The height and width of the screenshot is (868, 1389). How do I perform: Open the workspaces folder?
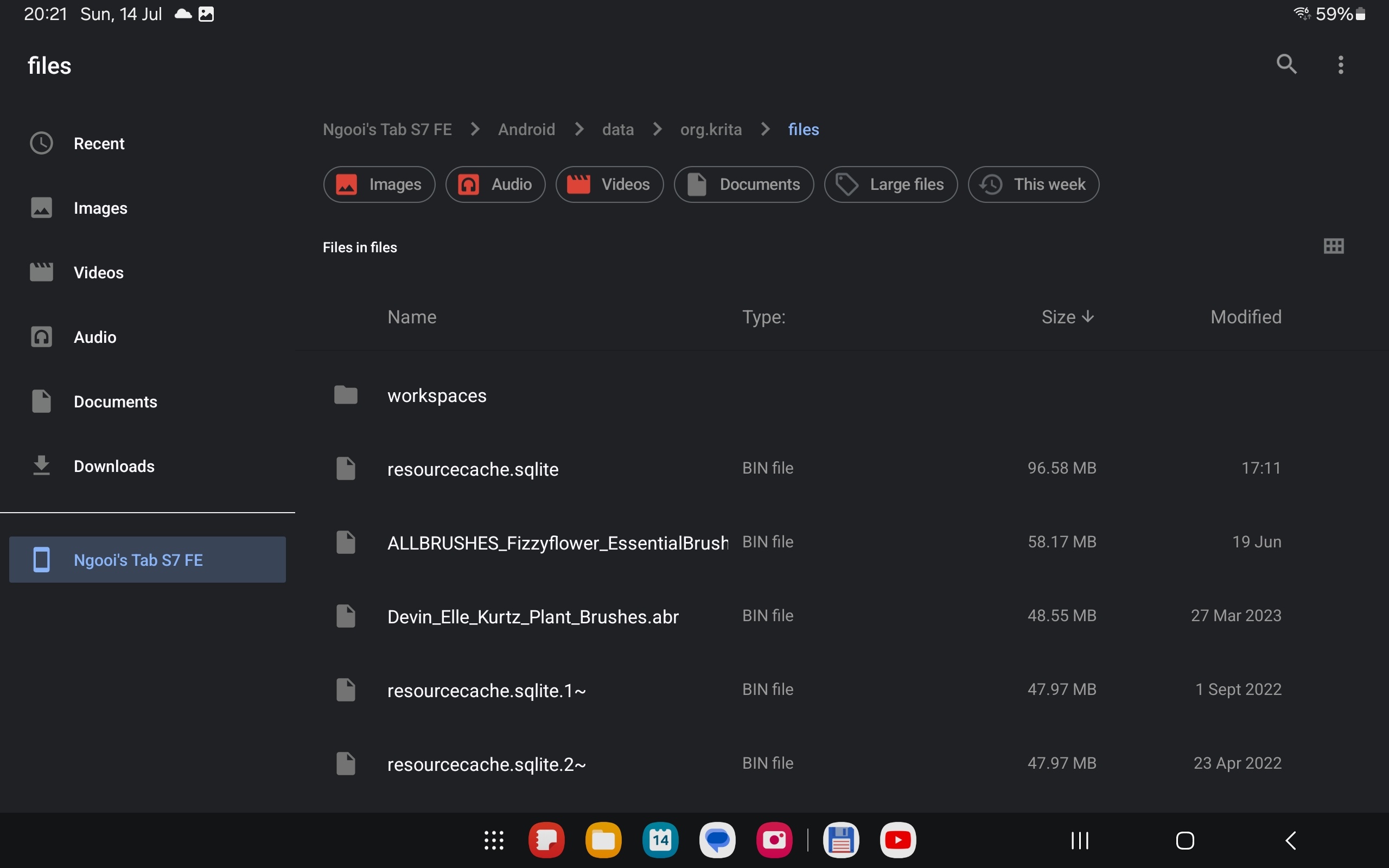tap(436, 395)
